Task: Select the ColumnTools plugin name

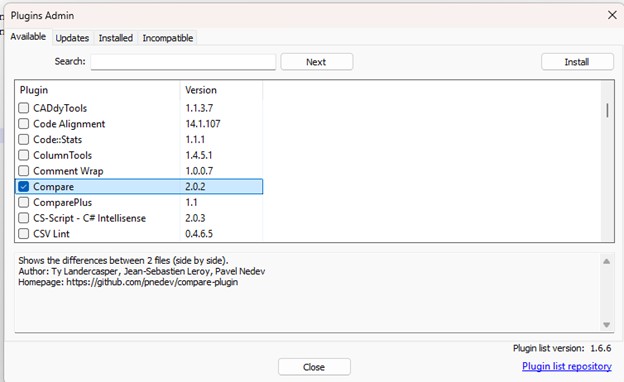Action: [x=62, y=155]
